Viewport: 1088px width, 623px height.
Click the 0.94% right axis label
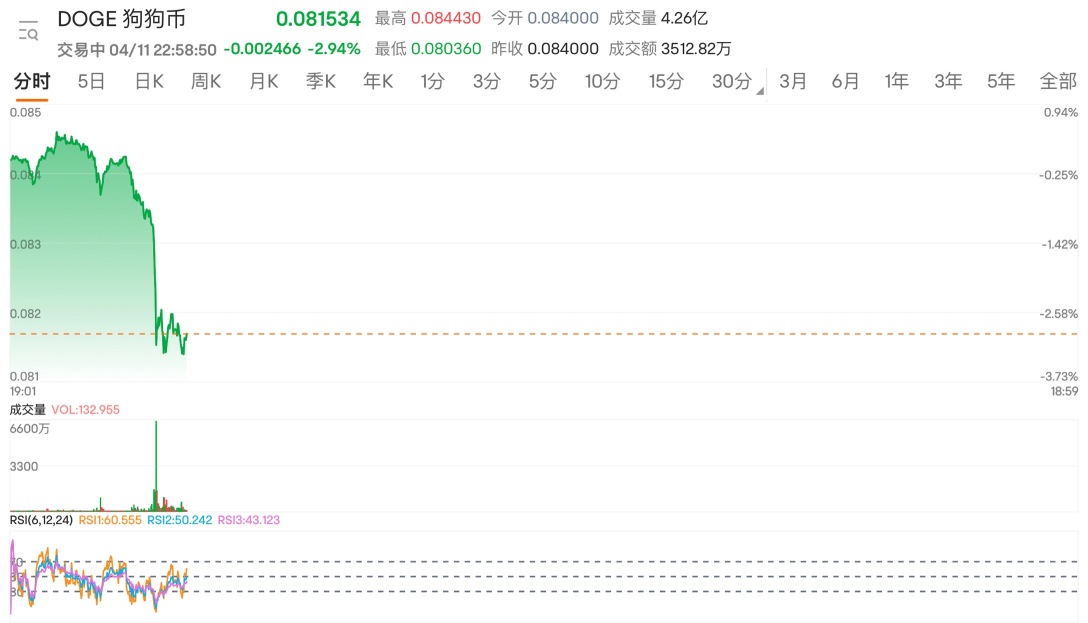point(1061,112)
